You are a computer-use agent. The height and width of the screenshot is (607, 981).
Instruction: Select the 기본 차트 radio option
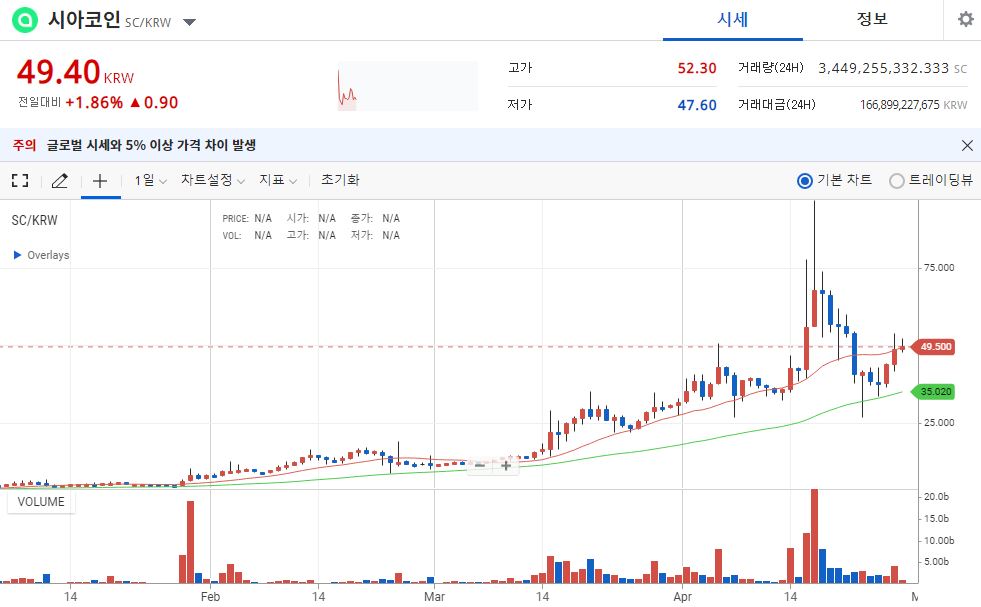pos(805,181)
